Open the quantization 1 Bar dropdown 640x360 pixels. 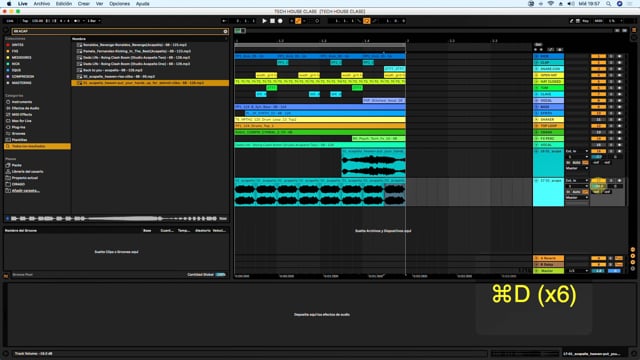tap(94, 21)
